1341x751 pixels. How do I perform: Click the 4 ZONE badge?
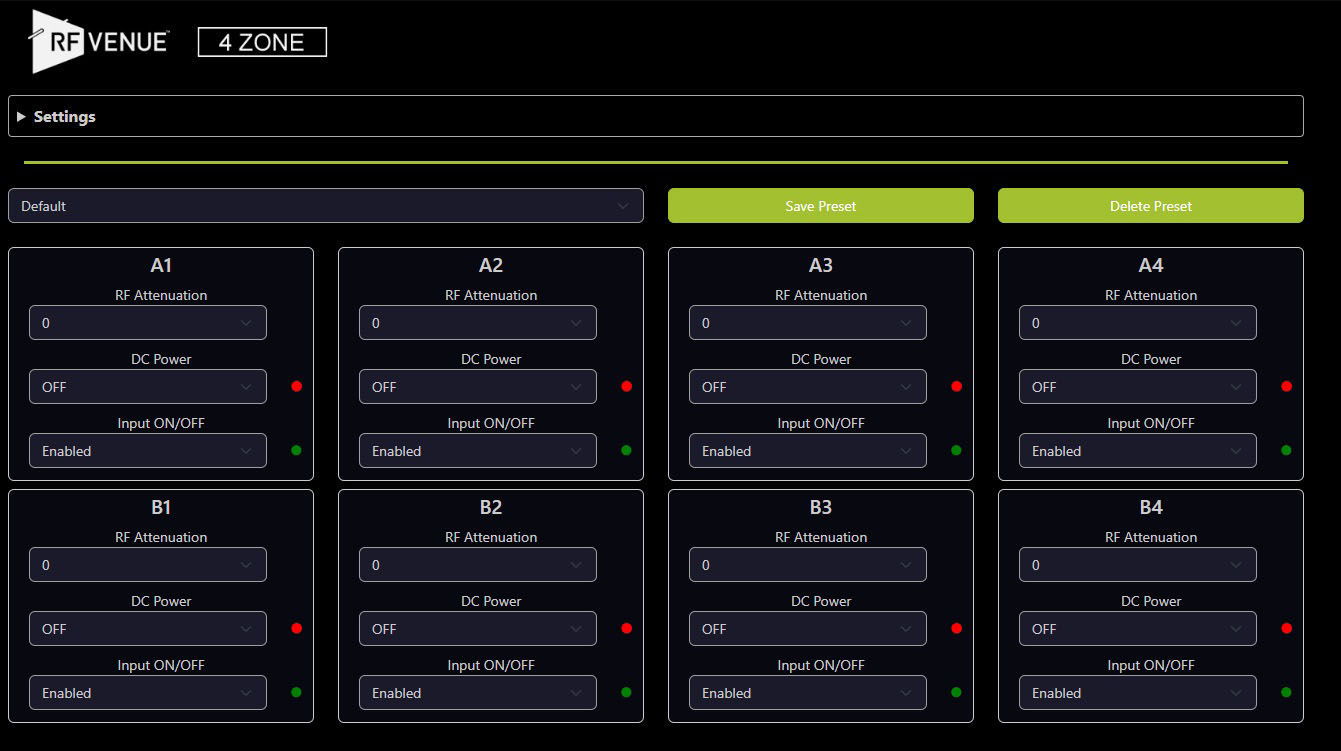click(x=262, y=42)
